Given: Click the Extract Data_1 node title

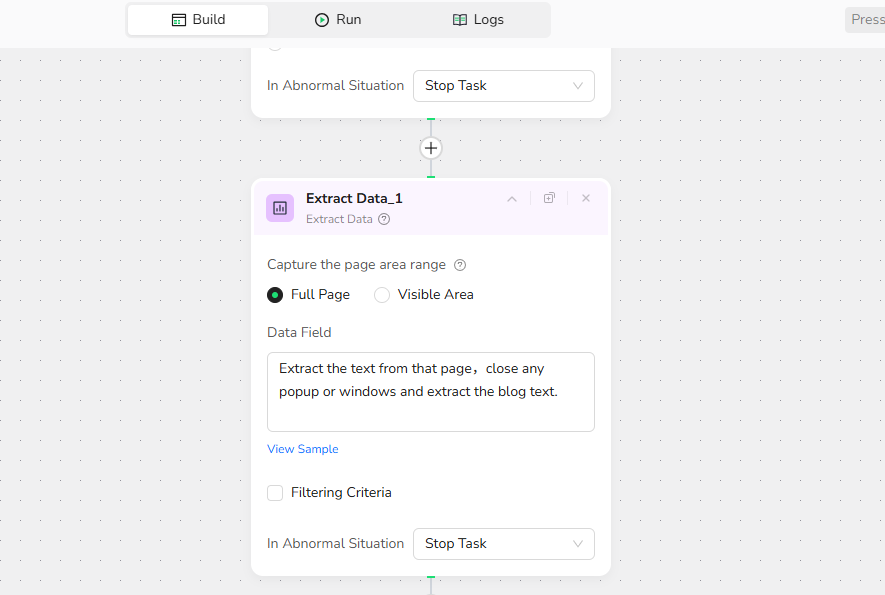Looking at the screenshot, I should point(354,198).
